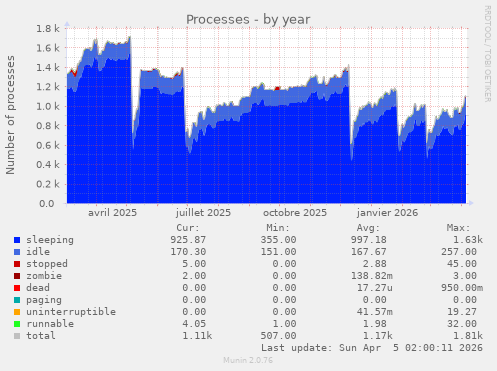Click the 'stopped' legend label
Screen dimensions: 497x371
coord(47,264)
